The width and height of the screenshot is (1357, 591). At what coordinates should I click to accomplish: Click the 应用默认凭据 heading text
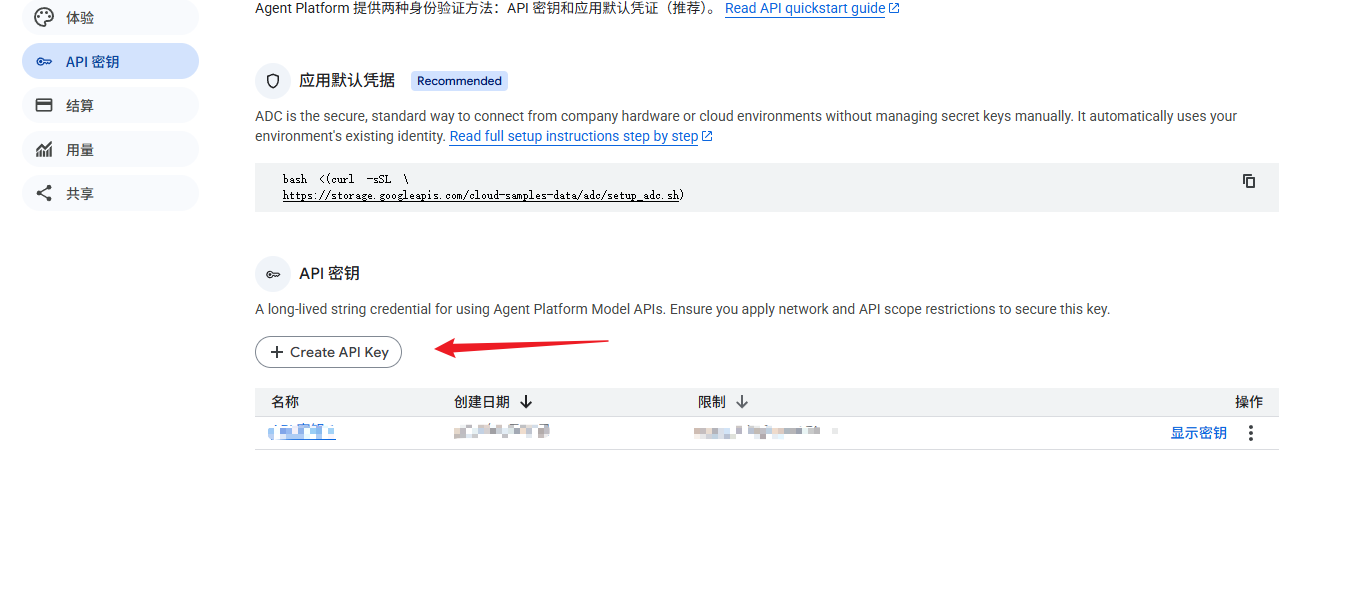click(x=347, y=81)
